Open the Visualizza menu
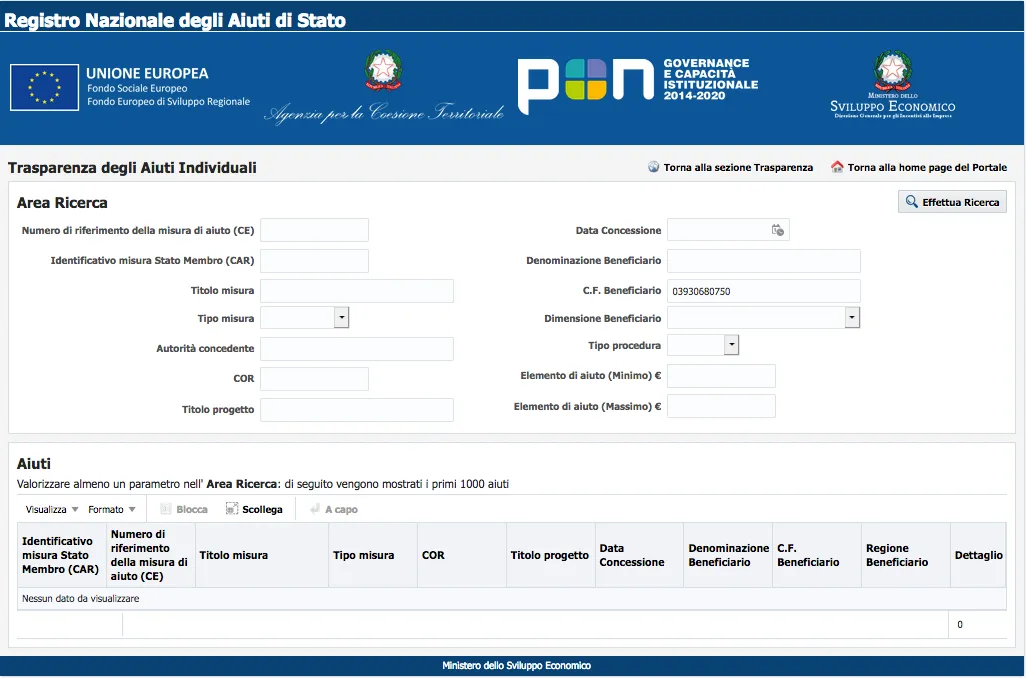The image size is (1026, 678). pos(52,509)
